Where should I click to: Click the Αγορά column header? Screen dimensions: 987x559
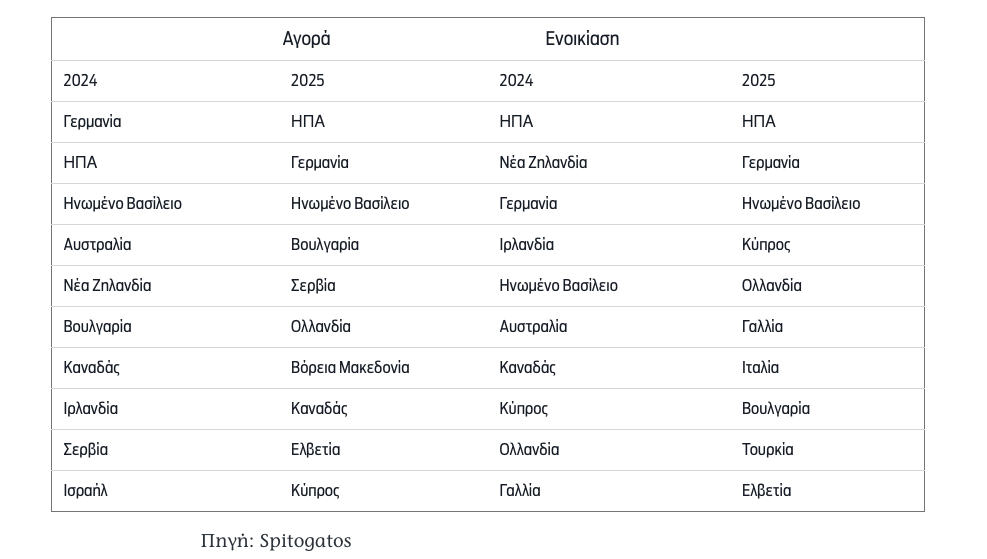coord(306,39)
